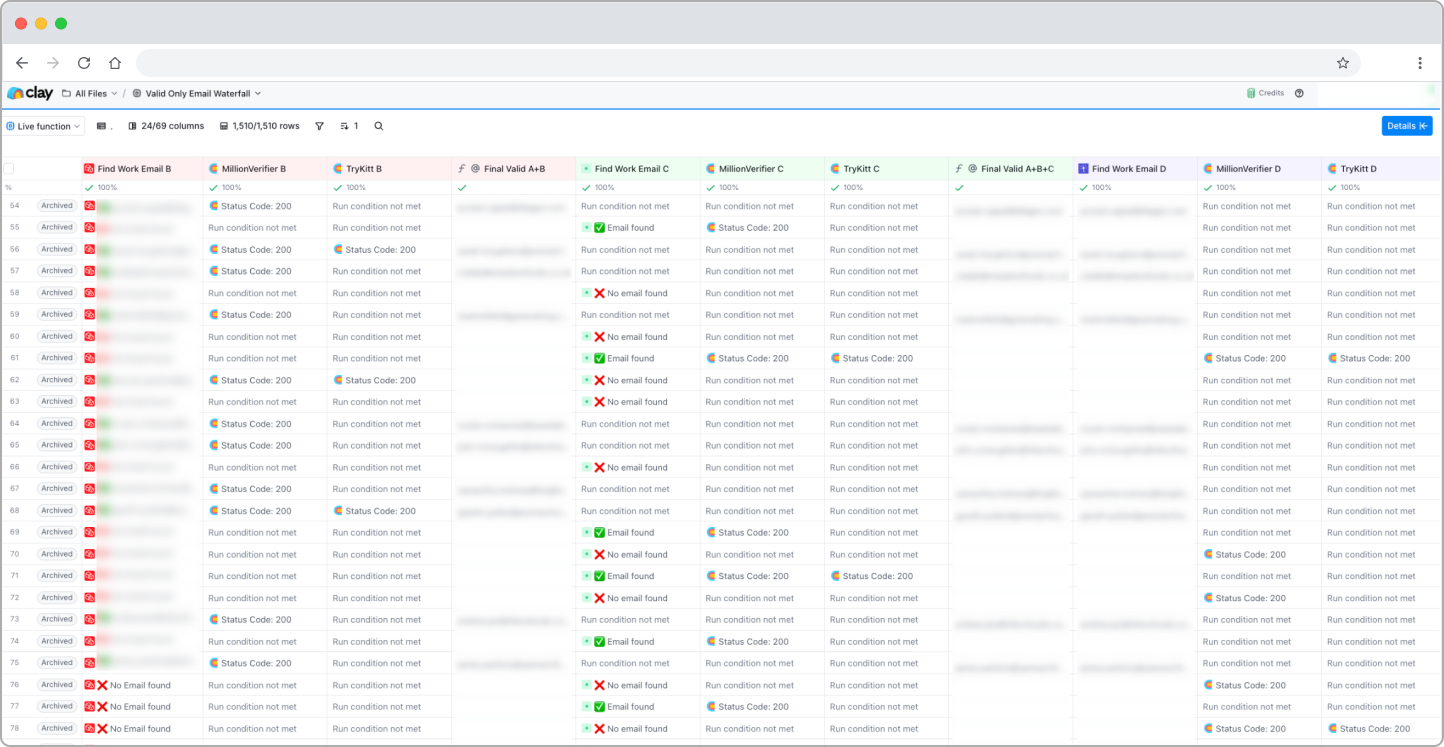
Task: Click the Final Valid A+B+C column header
Action: pos(1011,169)
